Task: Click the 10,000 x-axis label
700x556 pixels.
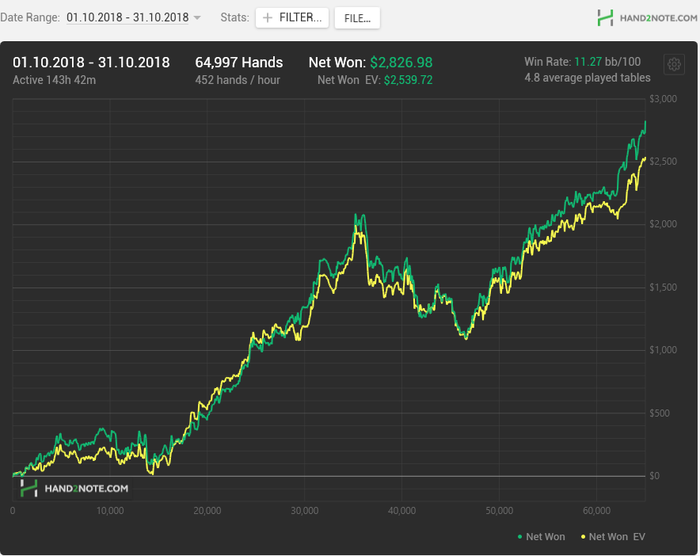Action: (110, 510)
